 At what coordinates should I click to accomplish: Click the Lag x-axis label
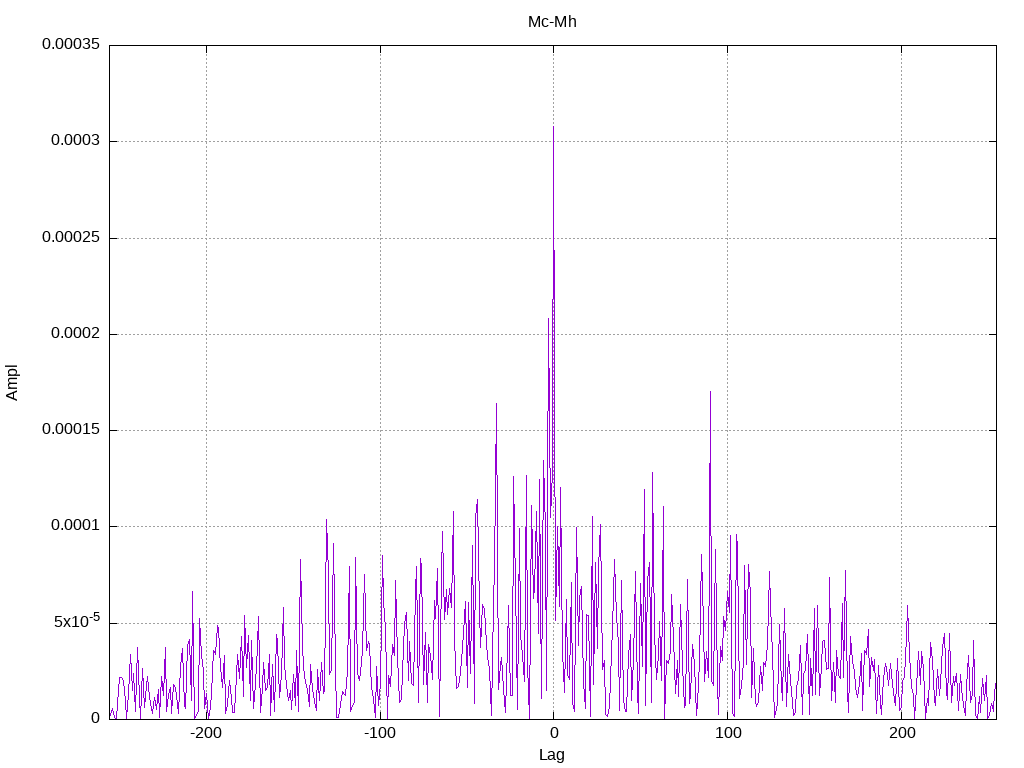552,754
